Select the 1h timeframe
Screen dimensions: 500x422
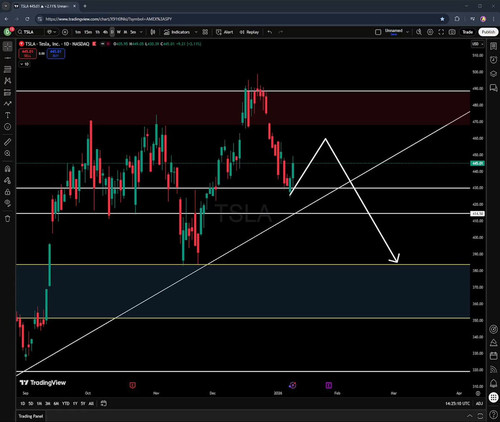pos(98,32)
